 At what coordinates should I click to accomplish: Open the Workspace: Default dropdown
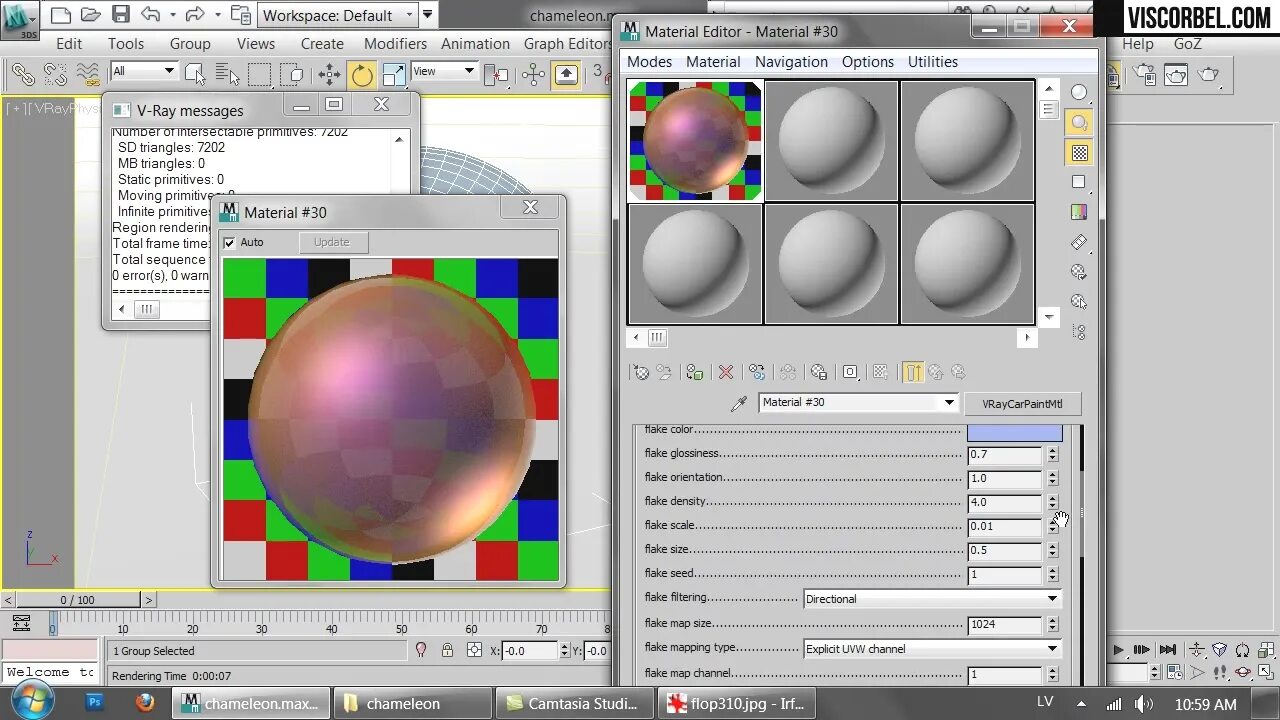click(x=337, y=15)
